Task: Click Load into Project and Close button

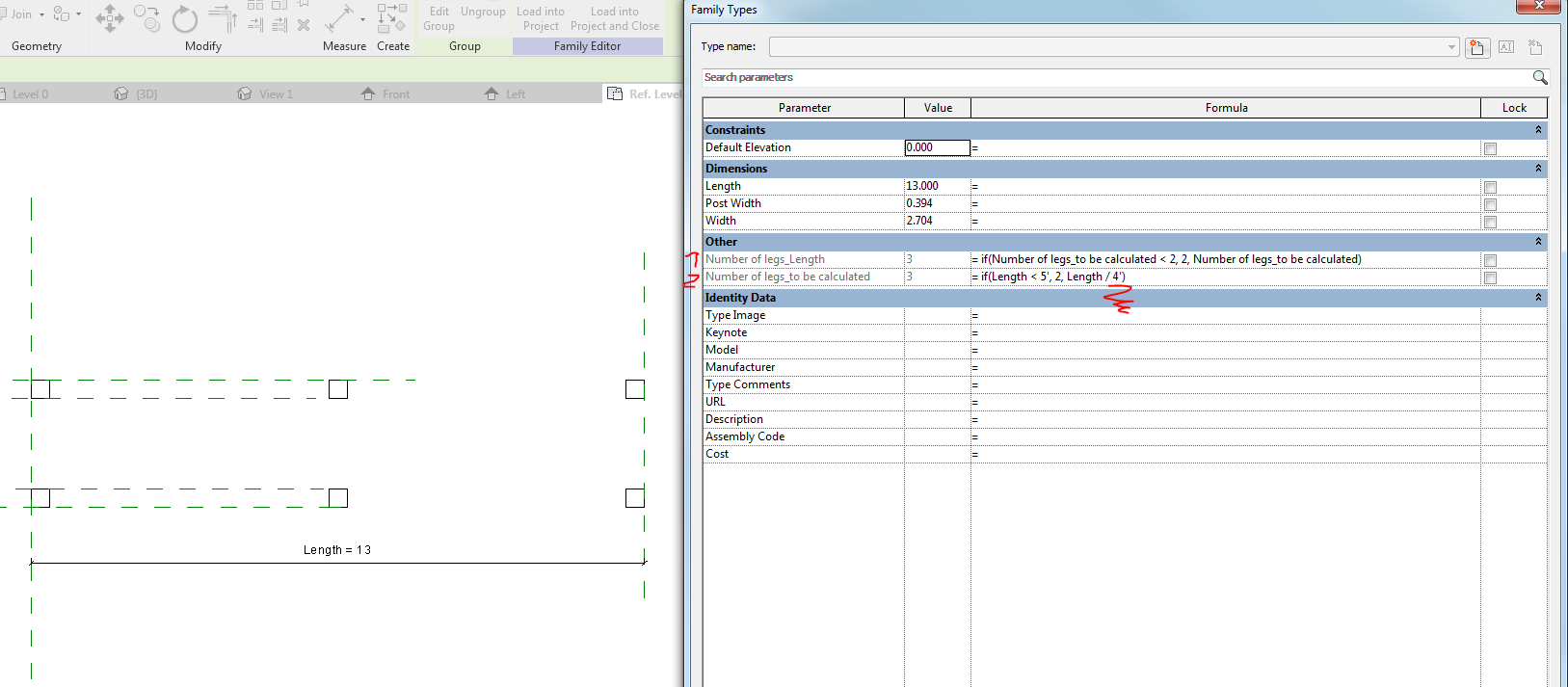Action: click(x=615, y=18)
